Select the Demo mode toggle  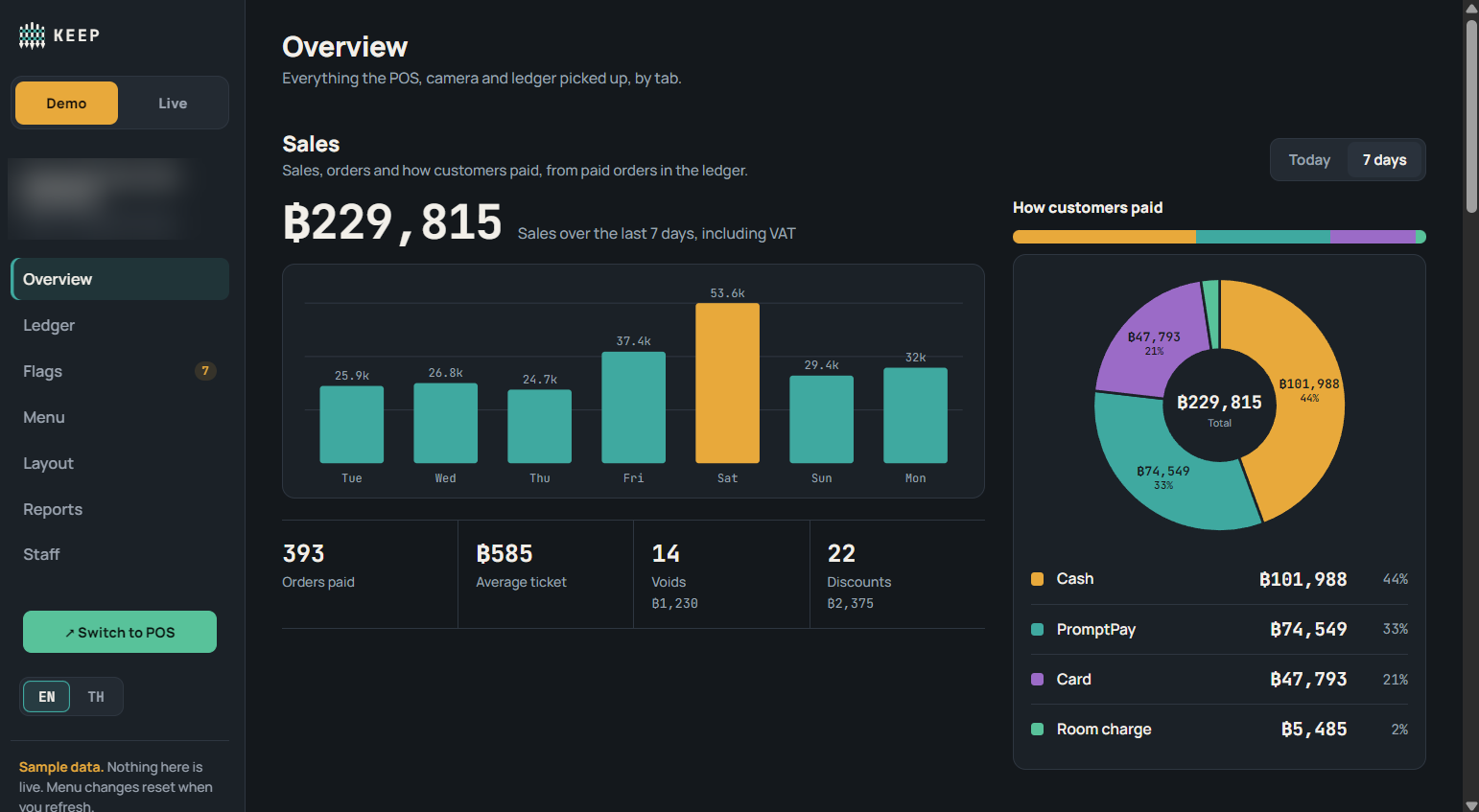66,103
